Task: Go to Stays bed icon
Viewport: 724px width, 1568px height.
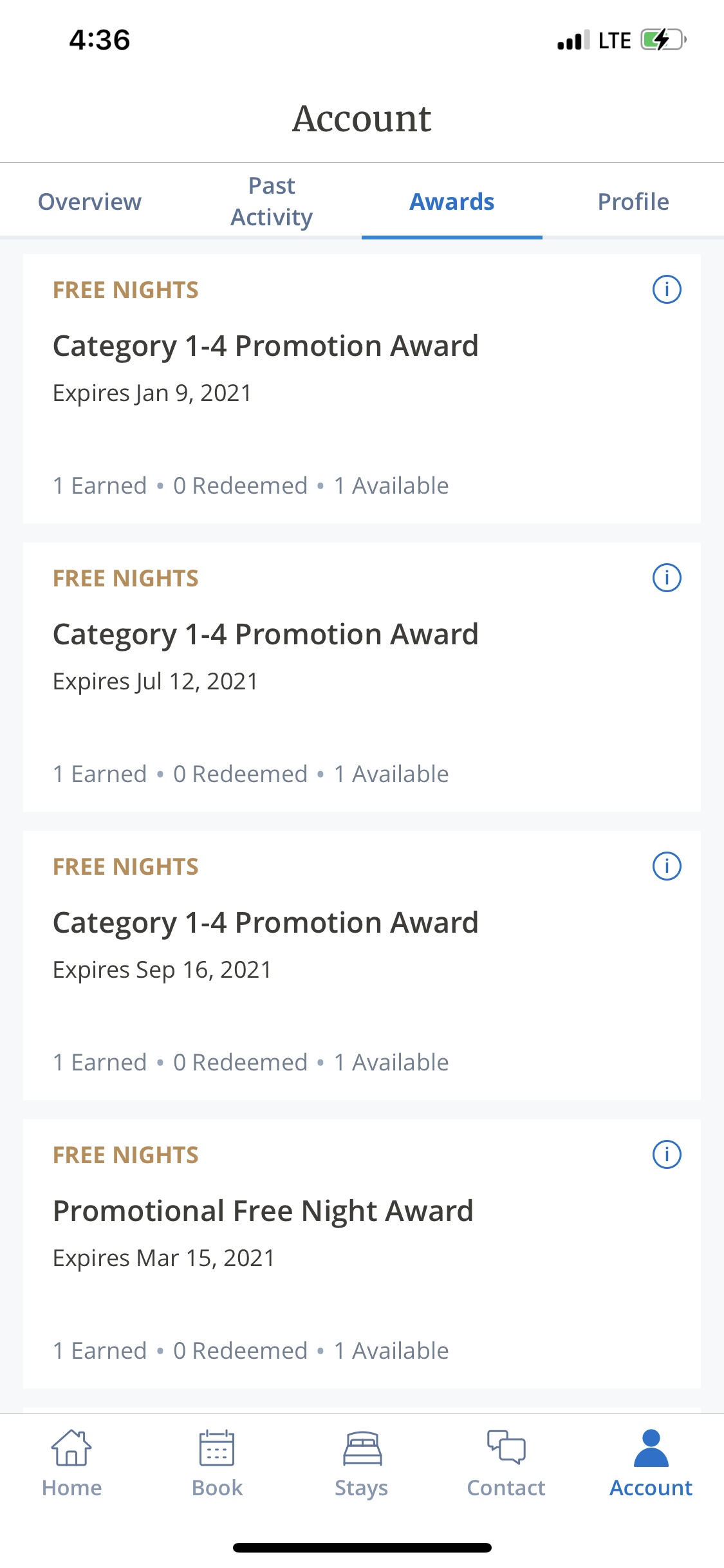Action: 362,1448
